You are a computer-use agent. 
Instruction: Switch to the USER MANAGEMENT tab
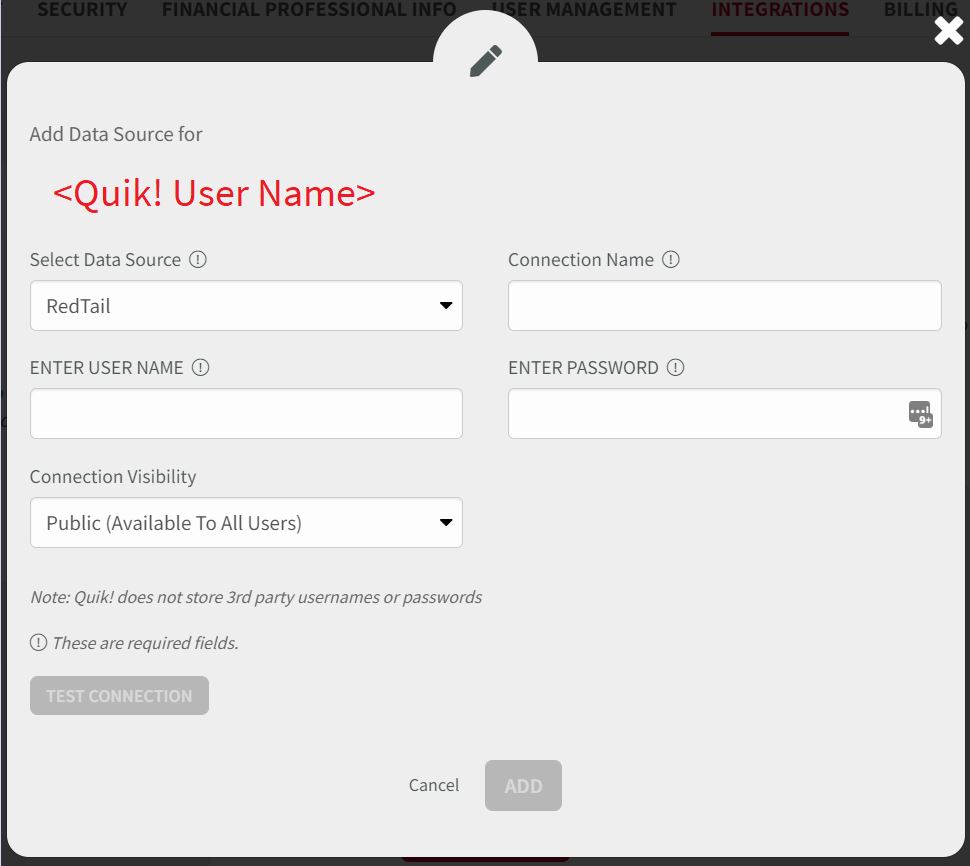point(584,9)
